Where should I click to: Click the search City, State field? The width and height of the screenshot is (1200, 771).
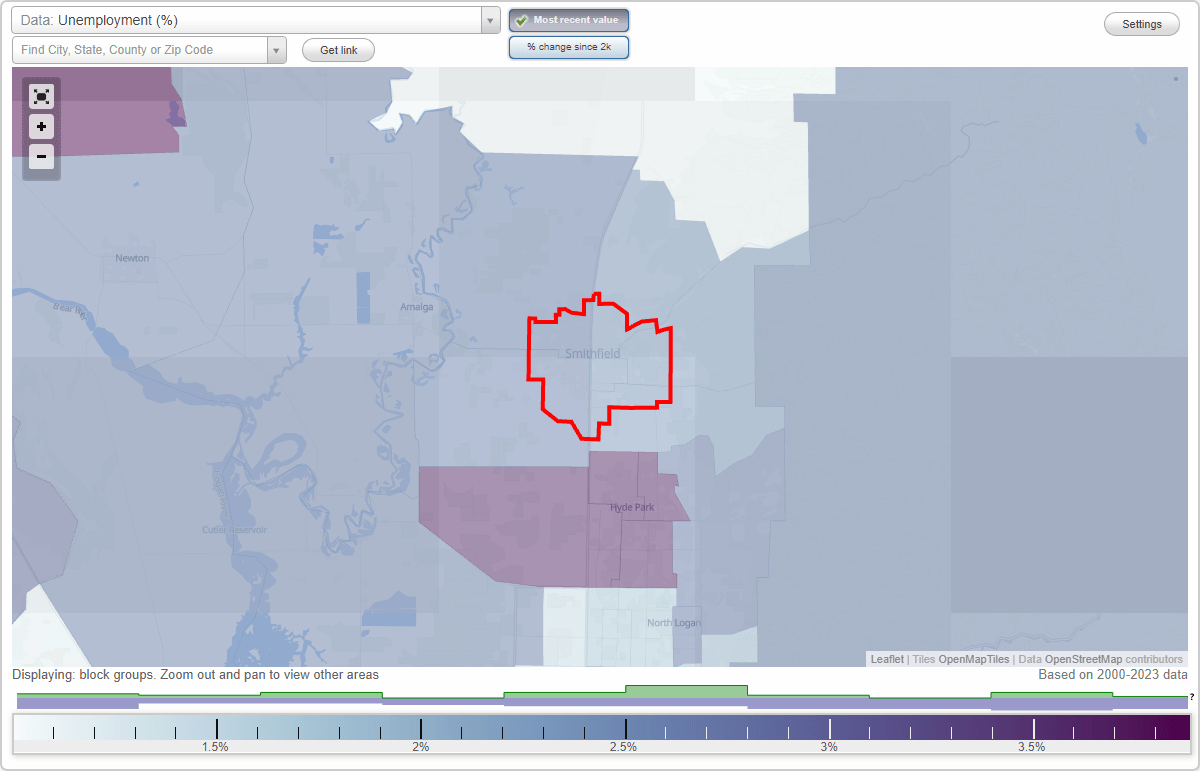point(140,49)
